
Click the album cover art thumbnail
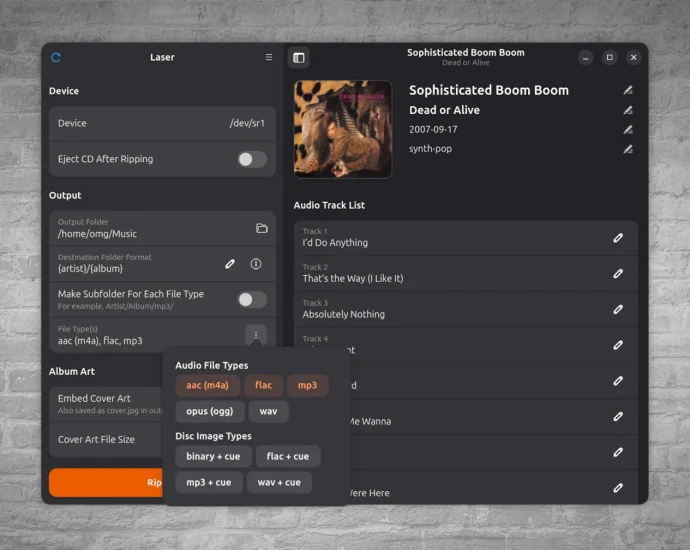343,129
